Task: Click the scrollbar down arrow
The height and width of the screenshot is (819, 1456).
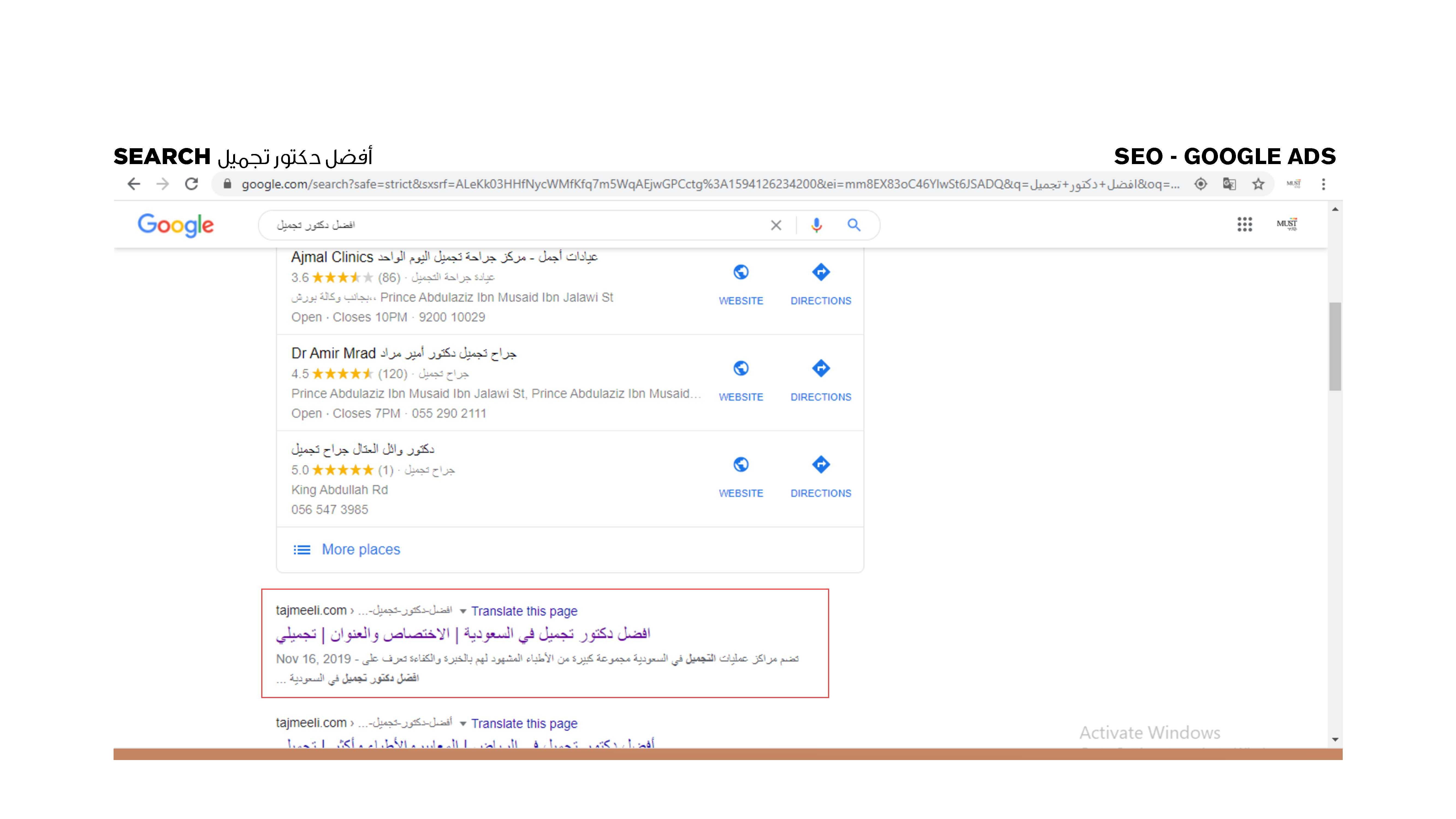Action: pyautogui.click(x=1335, y=739)
